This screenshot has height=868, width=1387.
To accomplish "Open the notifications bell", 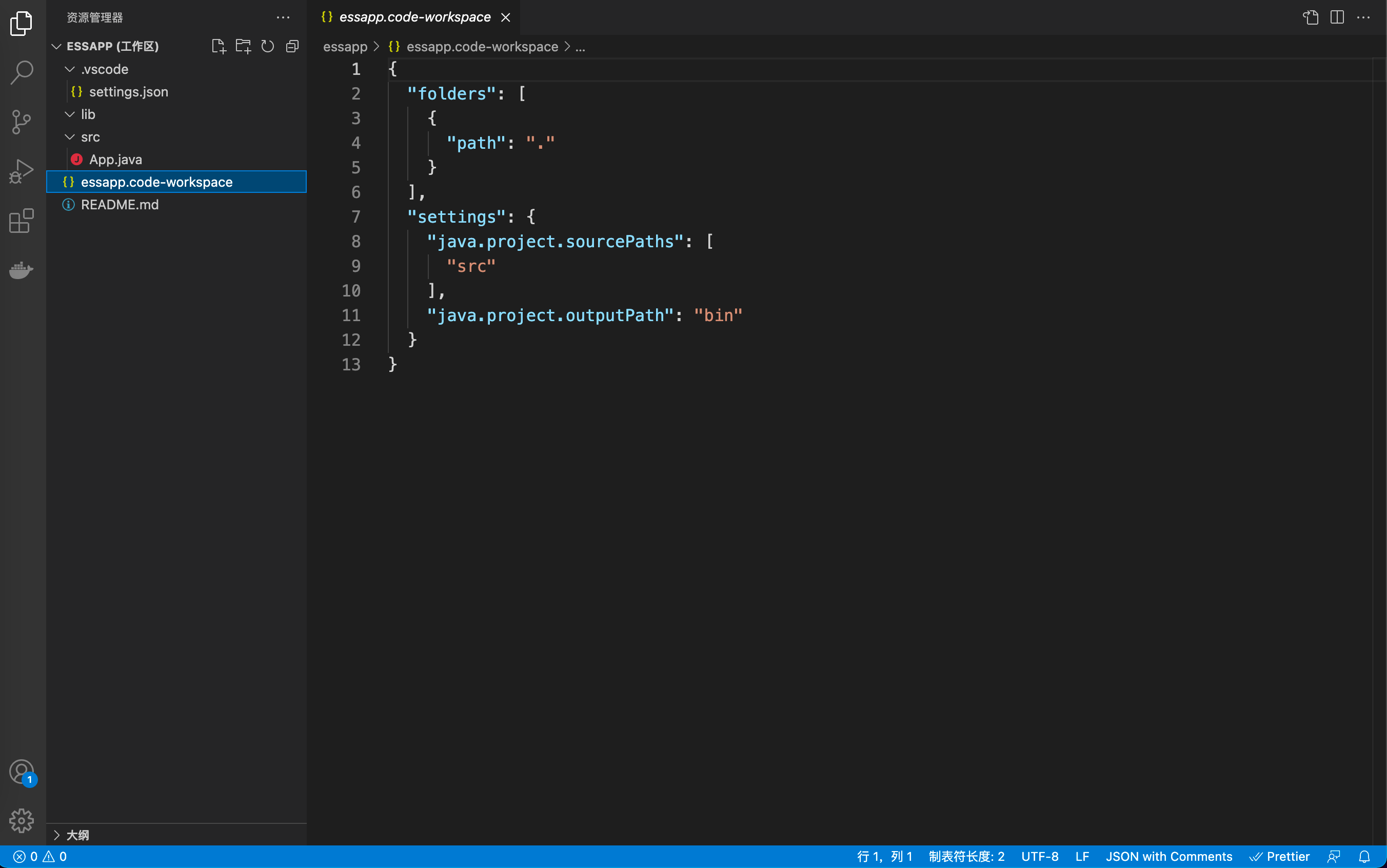I will click(x=1364, y=857).
